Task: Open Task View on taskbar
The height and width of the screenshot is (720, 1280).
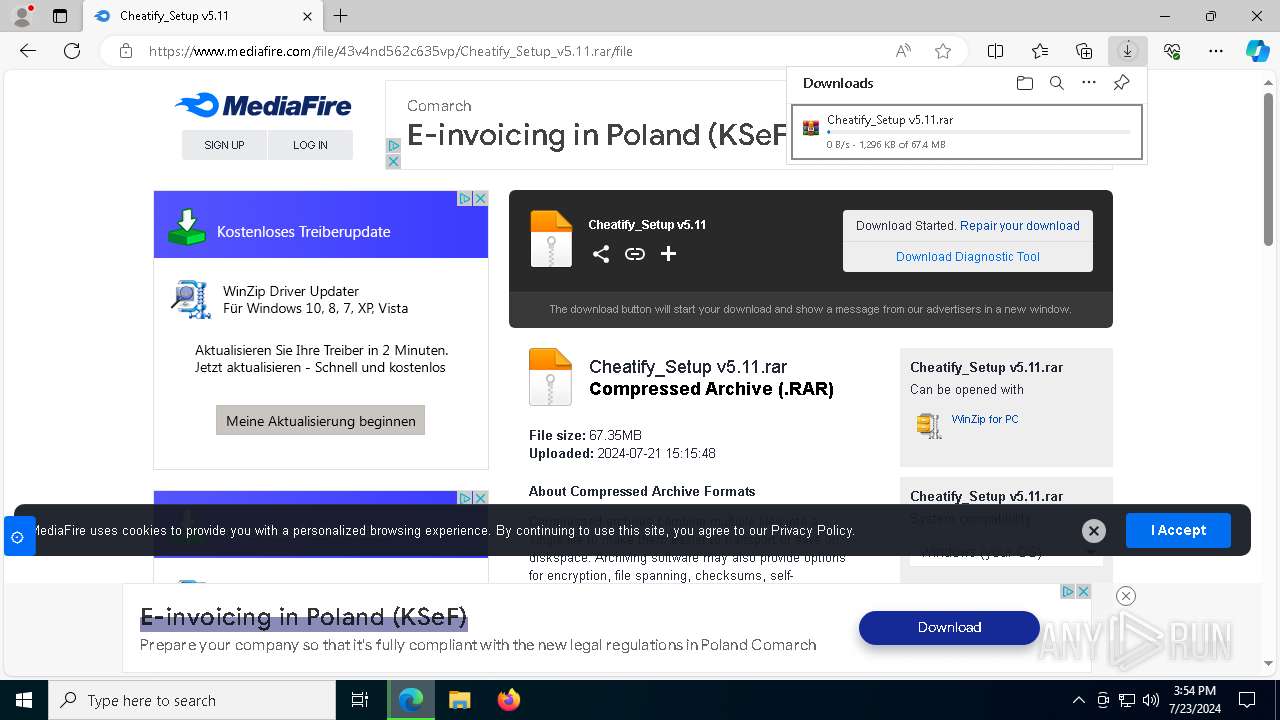Action: tap(360, 700)
